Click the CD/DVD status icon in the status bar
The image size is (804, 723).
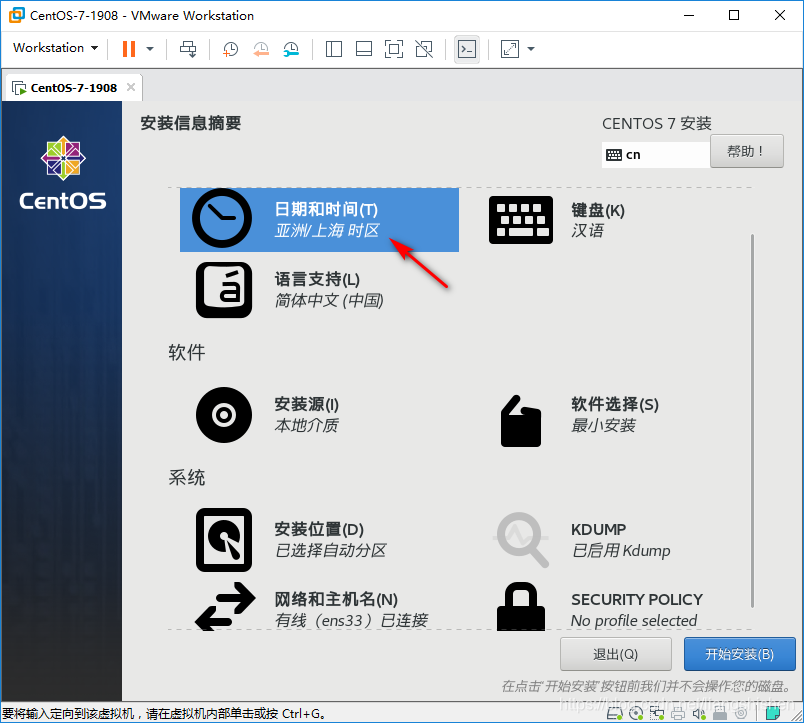637,714
